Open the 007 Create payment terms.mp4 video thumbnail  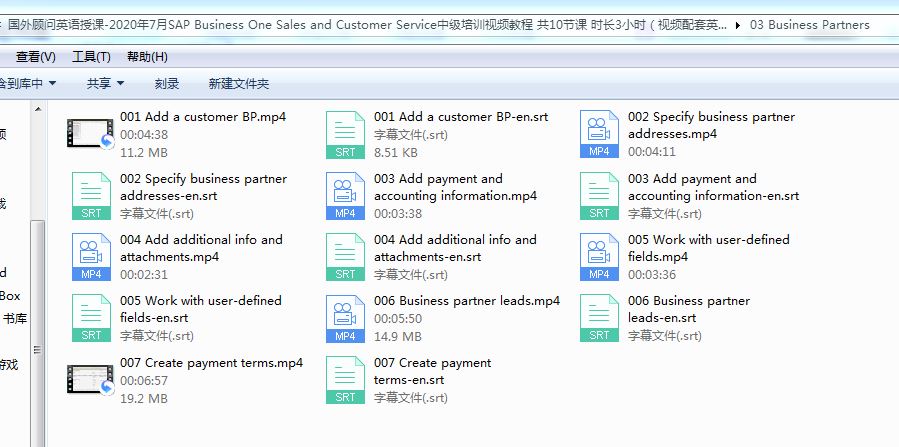tap(90, 379)
